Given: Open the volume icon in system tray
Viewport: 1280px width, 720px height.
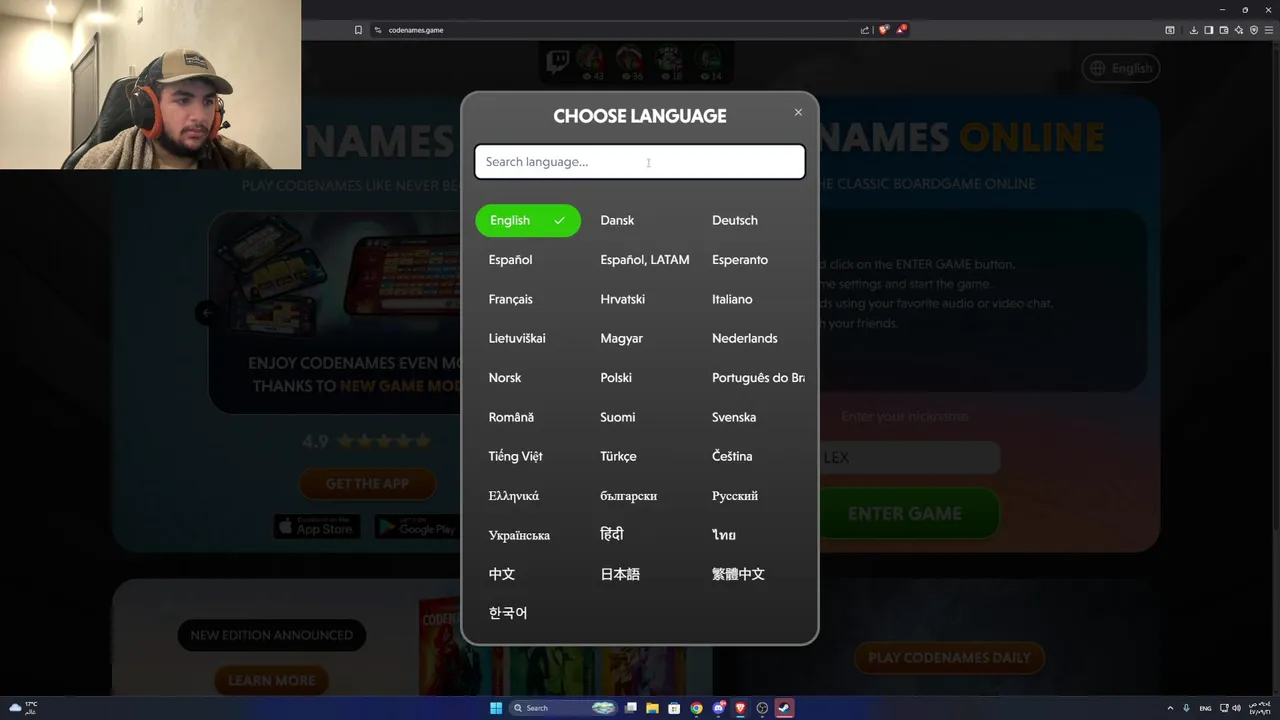Looking at the screenshot, I should (1237, 708).
